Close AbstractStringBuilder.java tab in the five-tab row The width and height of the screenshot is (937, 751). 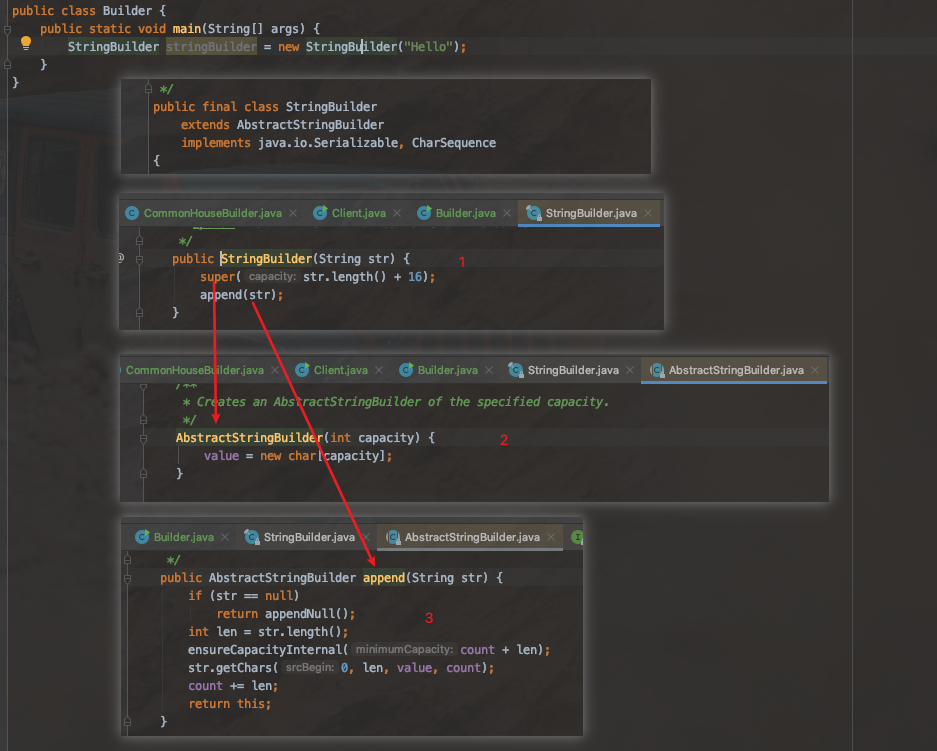click(x=815, y=370)
